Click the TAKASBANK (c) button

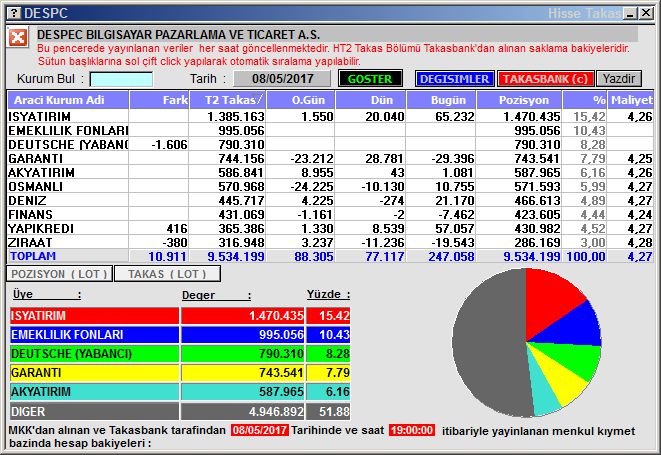click(x=545, y=79)
